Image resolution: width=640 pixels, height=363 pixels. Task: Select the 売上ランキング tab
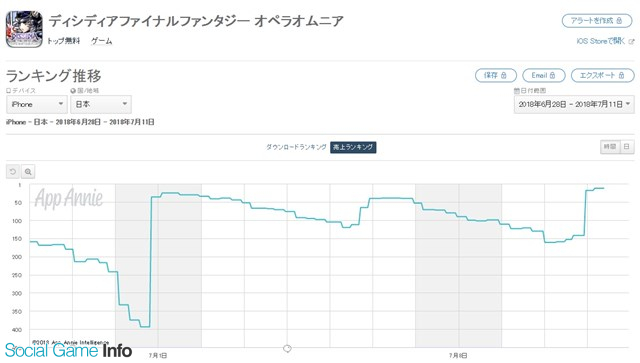[x=353, y=147]
